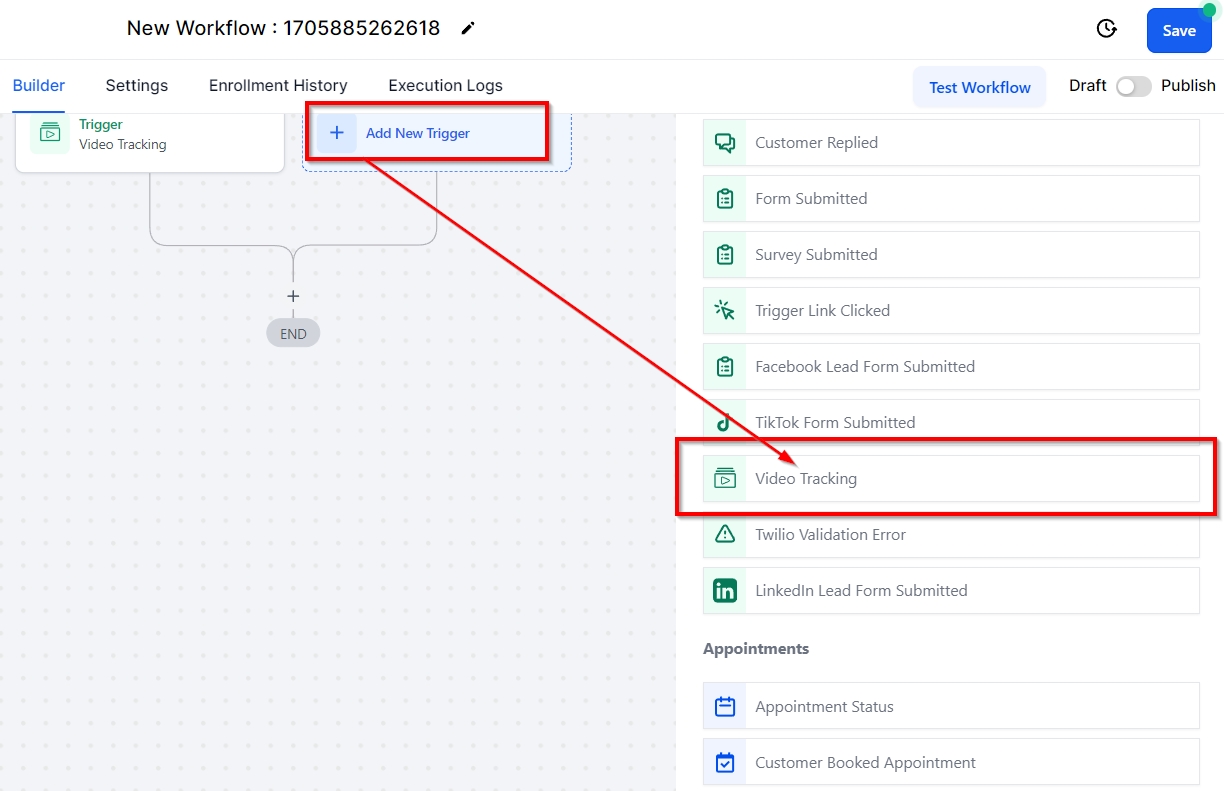The image size is (1224, 791).
Task: Choose Customer Booked Appointment trigger
Action: tap(950, 763)
